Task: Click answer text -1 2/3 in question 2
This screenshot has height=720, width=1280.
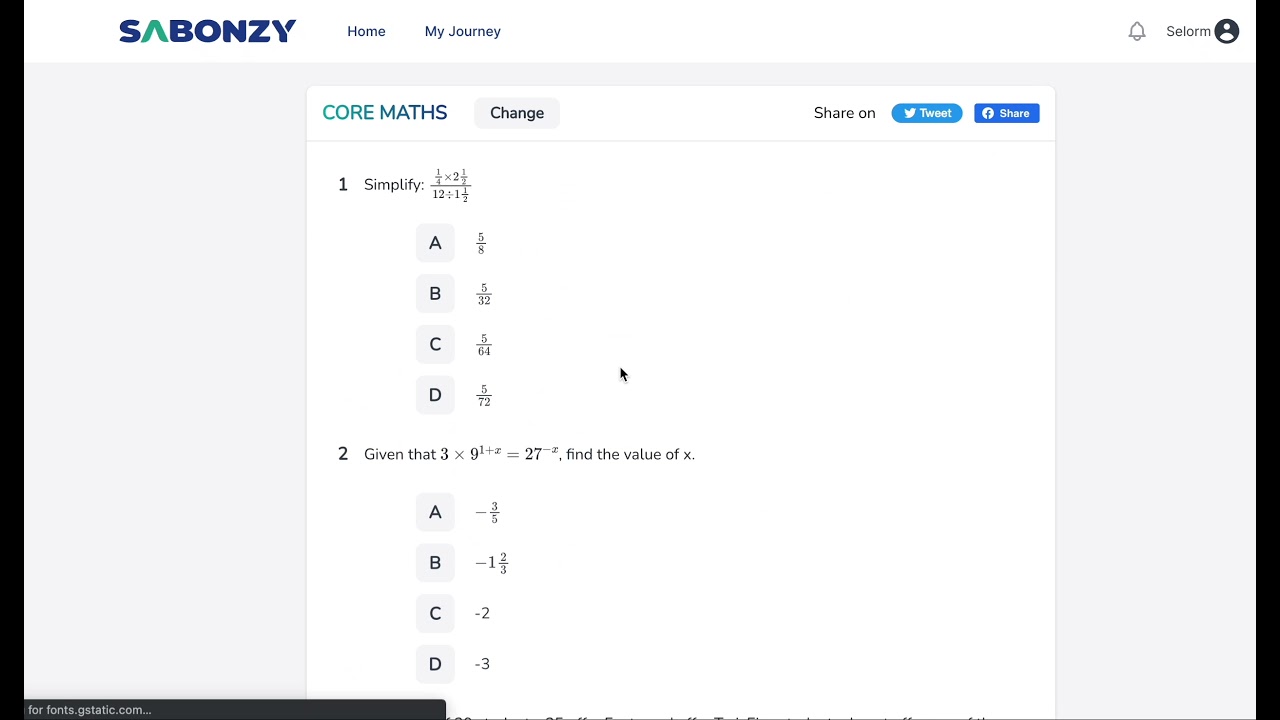Action: [x=491, y=563]
